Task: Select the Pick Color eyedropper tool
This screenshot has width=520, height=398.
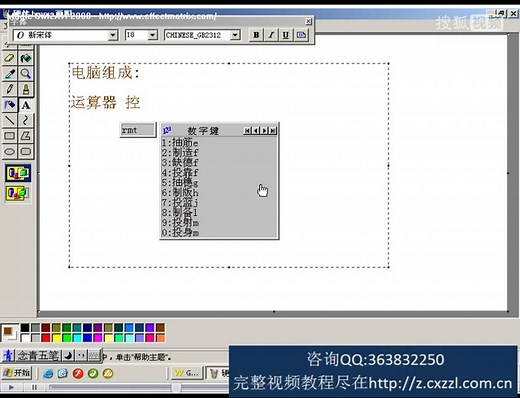Action: 10,74
